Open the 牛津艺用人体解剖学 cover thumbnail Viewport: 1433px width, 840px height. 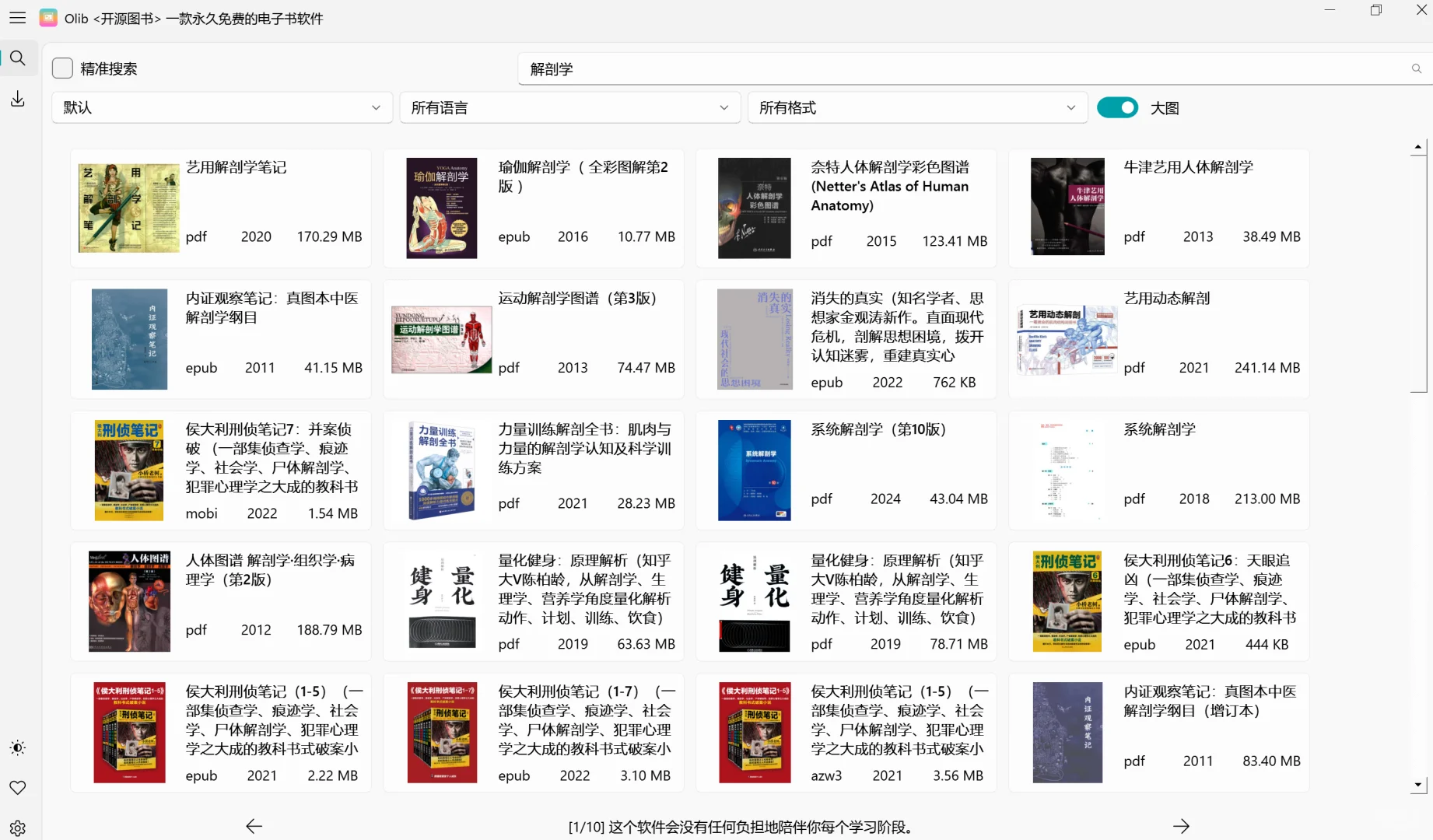(x=1067, y=207)
